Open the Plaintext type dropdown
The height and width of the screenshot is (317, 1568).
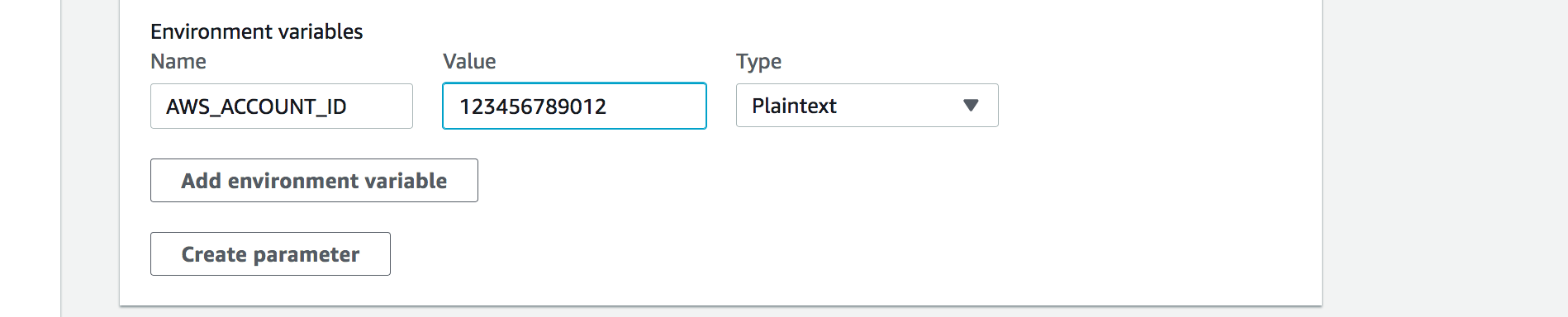[867, 106]
